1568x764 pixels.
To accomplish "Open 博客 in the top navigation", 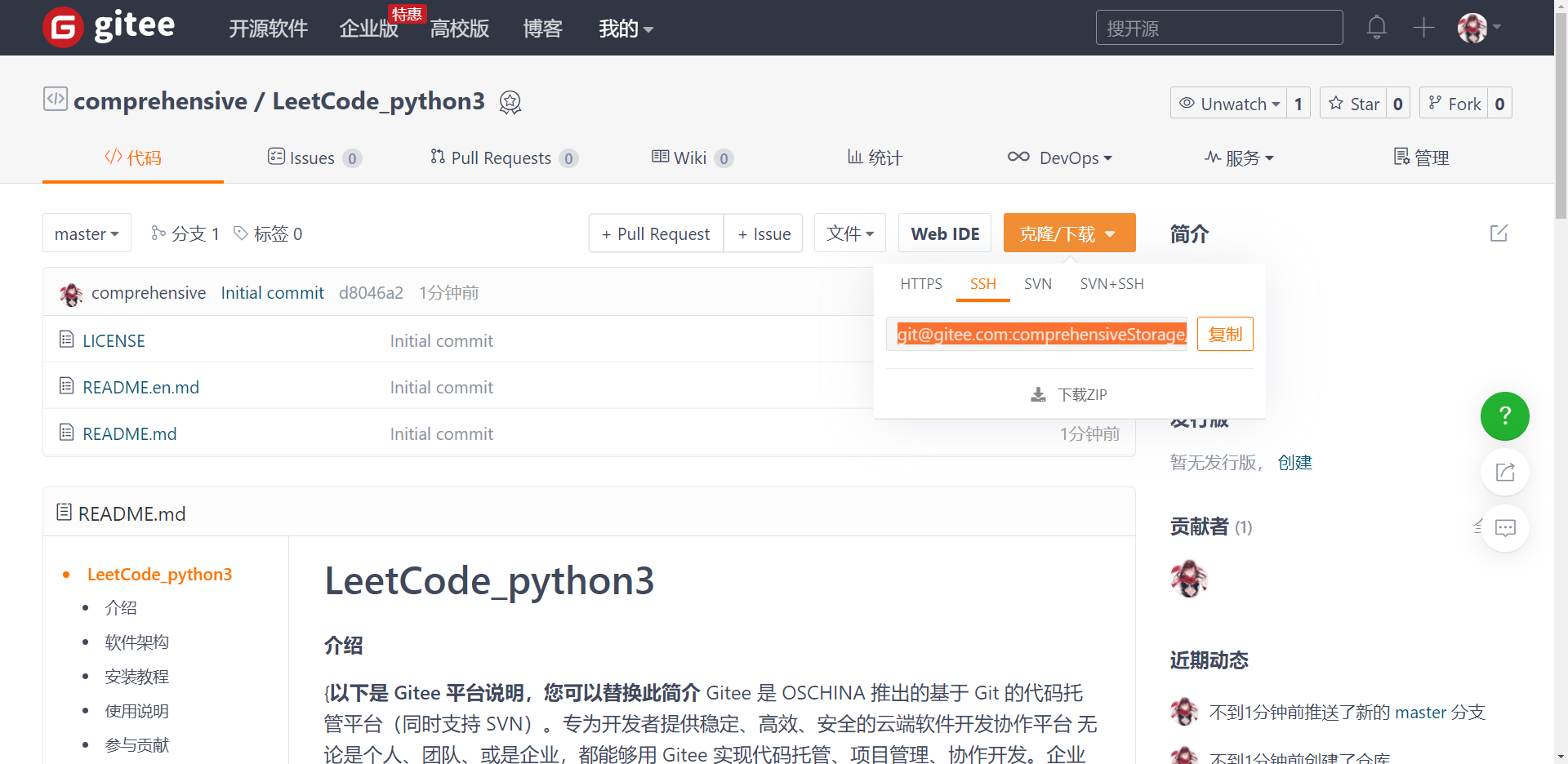I will point(543,29).
